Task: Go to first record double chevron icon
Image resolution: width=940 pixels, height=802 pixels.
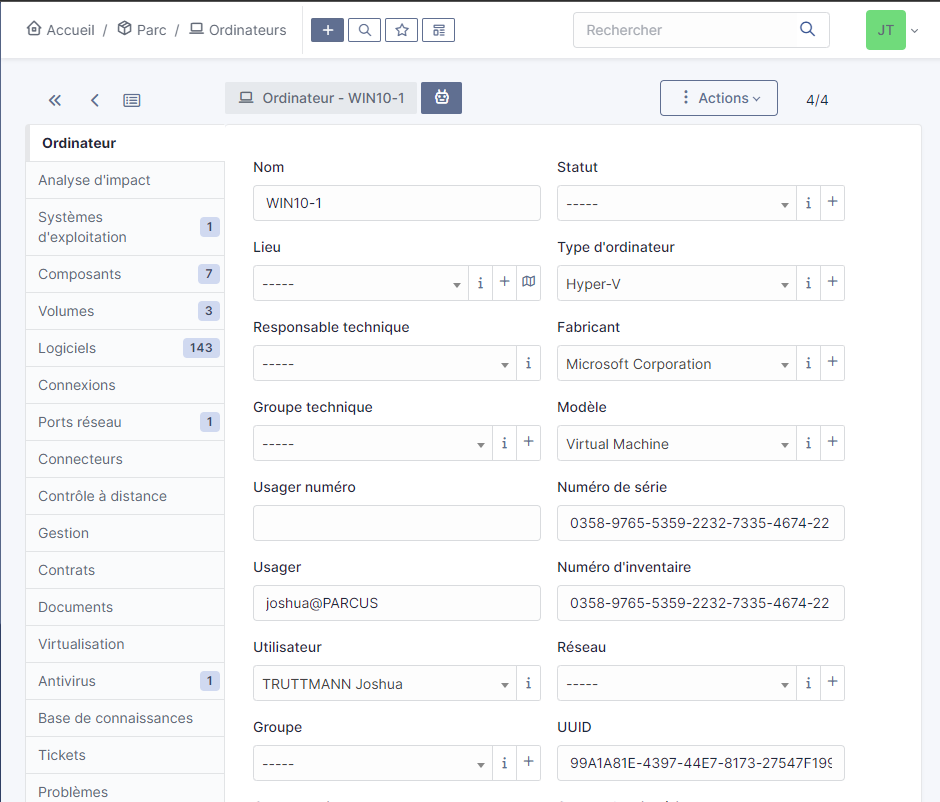Action: pos(55,100)
